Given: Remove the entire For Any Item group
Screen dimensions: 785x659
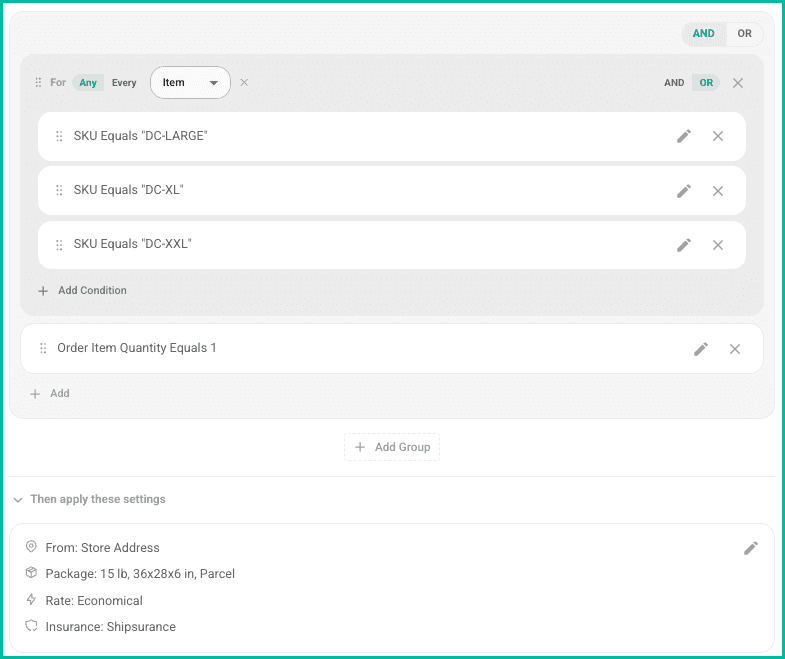Looking at the screenshot, I should pos(738,83).
